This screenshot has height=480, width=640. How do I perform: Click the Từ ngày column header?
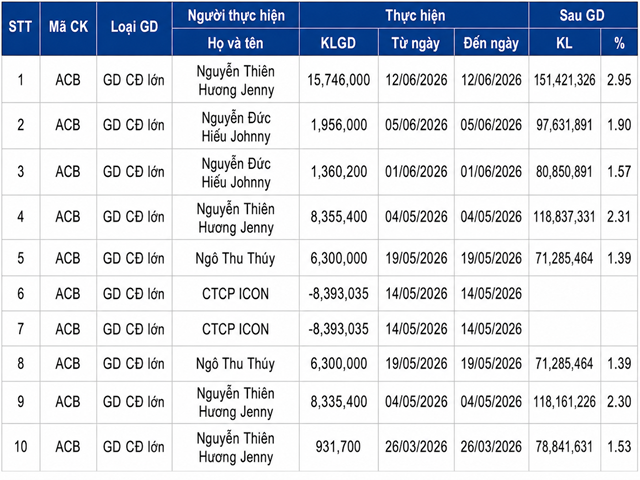coord(416,43)
